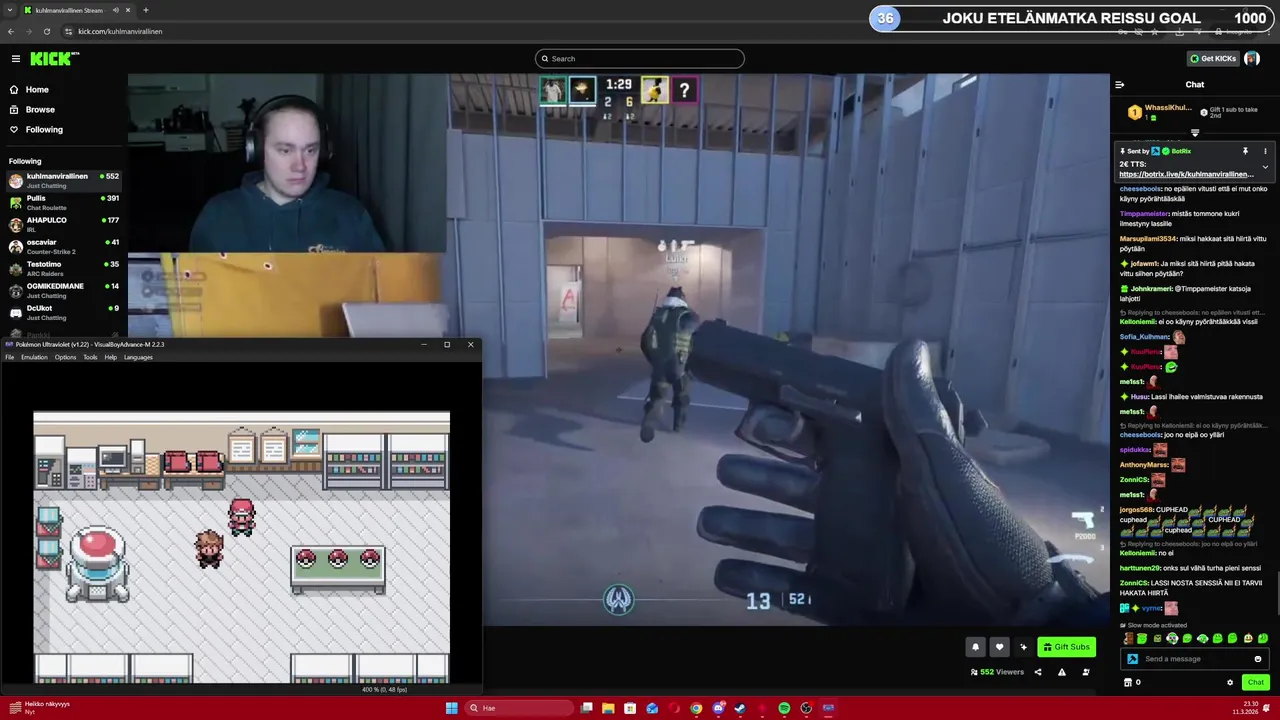Image resolution: width=1280 pixels, height=720 pixels.
Task: Open the user profile avatar menu
Action: (x=1252, y=59)
